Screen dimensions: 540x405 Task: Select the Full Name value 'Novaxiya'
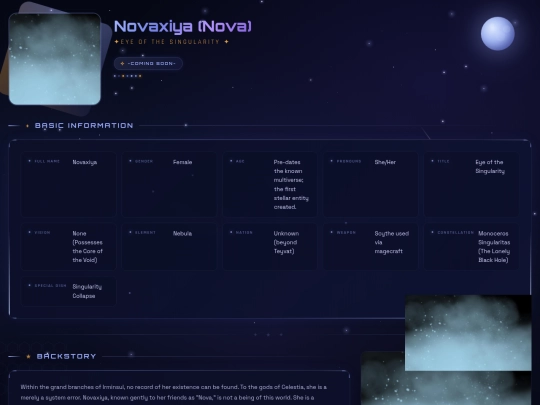(x=85, y=162)
